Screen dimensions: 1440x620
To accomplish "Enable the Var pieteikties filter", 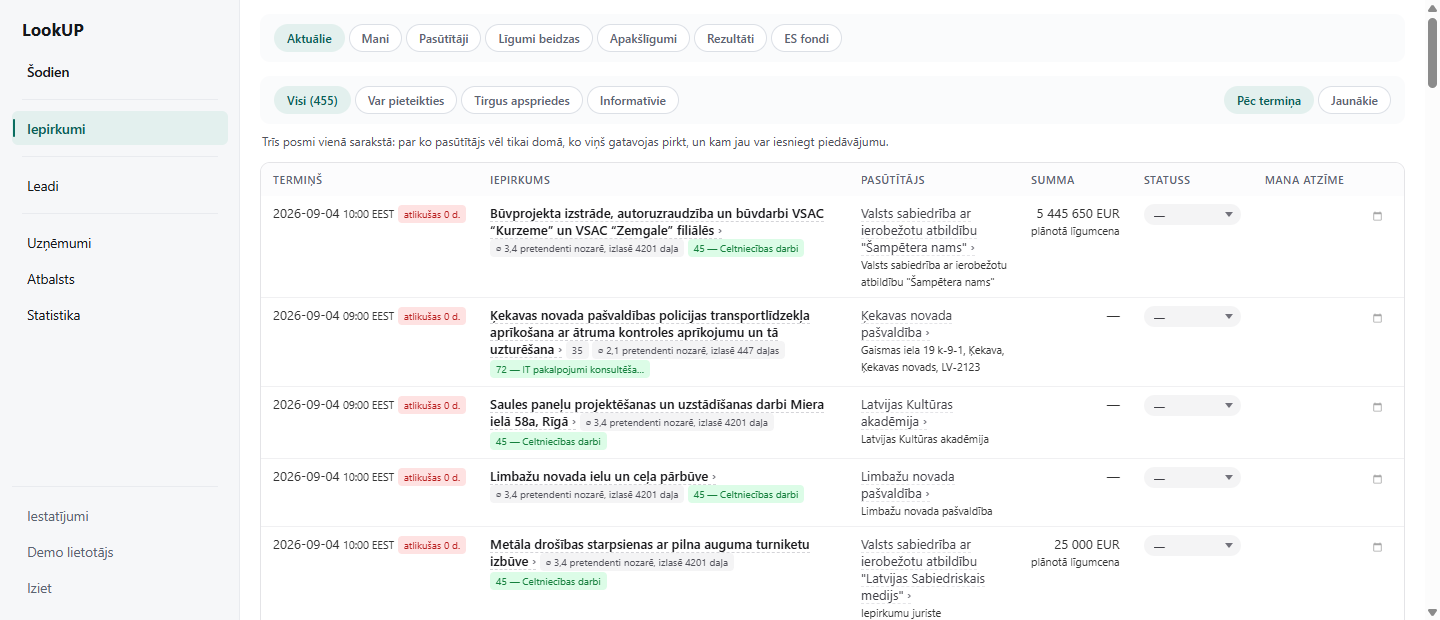I will (406, 100).
